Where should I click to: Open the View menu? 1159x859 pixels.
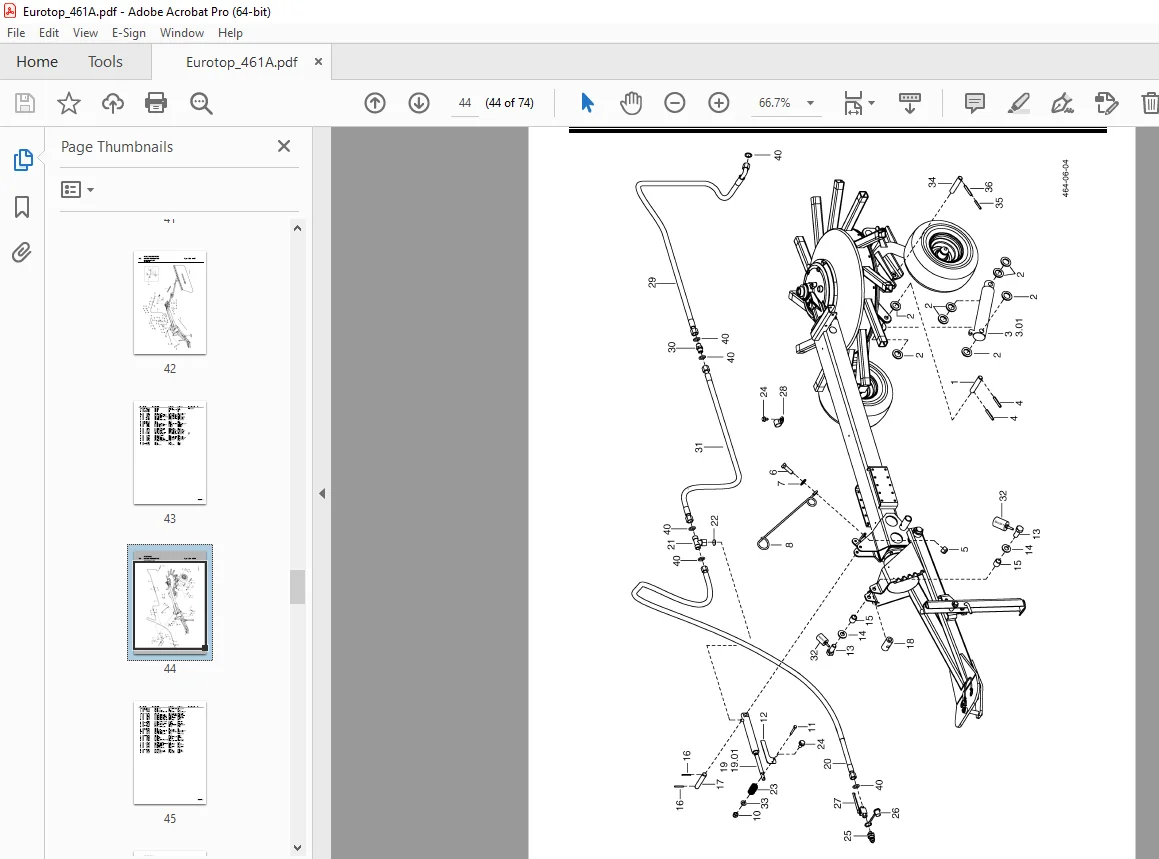click(85, 33)
